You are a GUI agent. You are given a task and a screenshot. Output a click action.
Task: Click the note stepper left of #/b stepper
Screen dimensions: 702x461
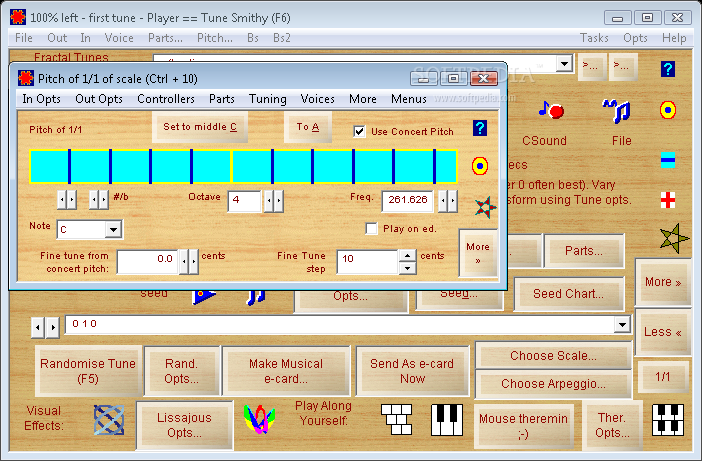pyautogui.click(x=67, y=200)
